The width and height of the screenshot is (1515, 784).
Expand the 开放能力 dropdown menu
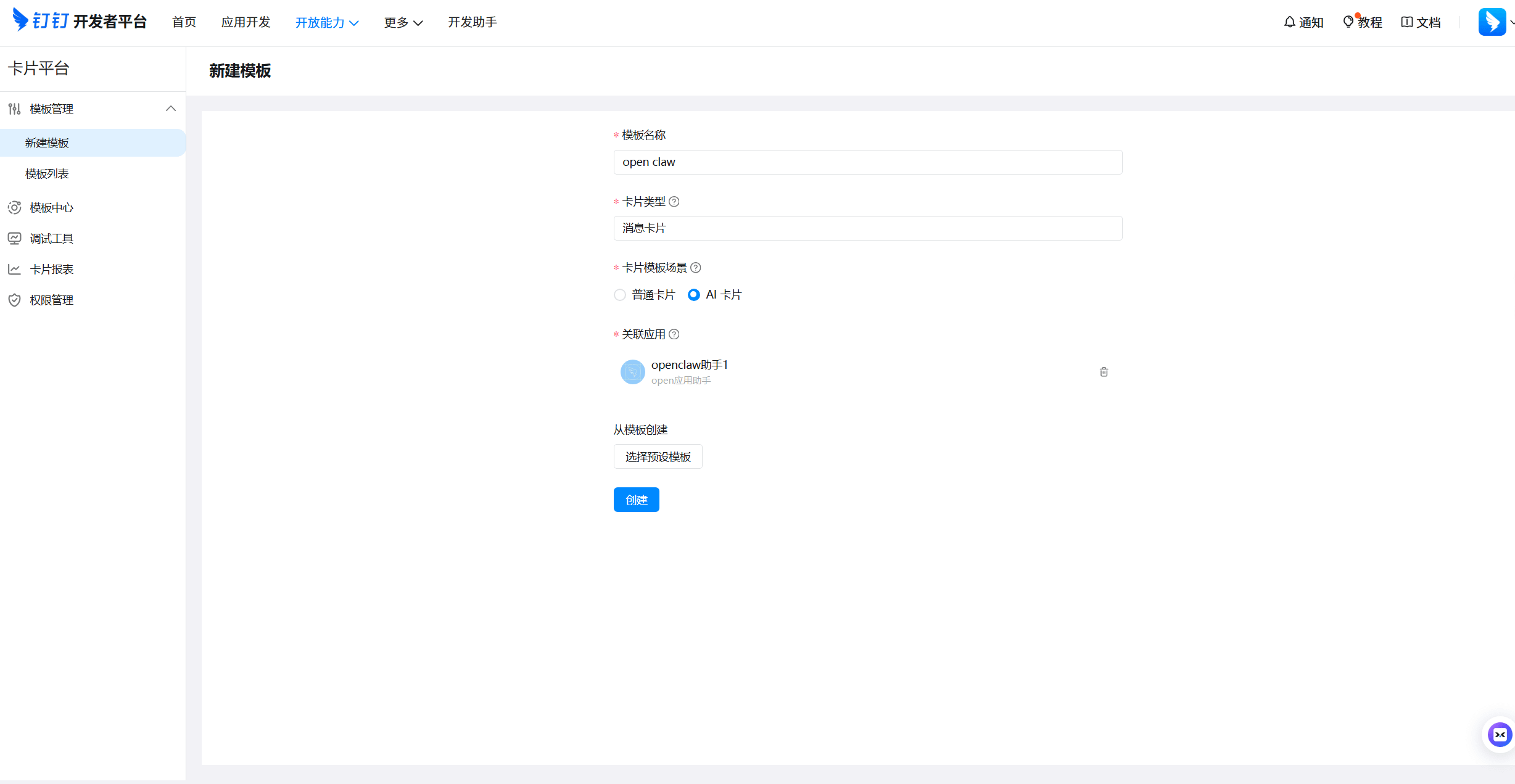click(x=327, y=23)
